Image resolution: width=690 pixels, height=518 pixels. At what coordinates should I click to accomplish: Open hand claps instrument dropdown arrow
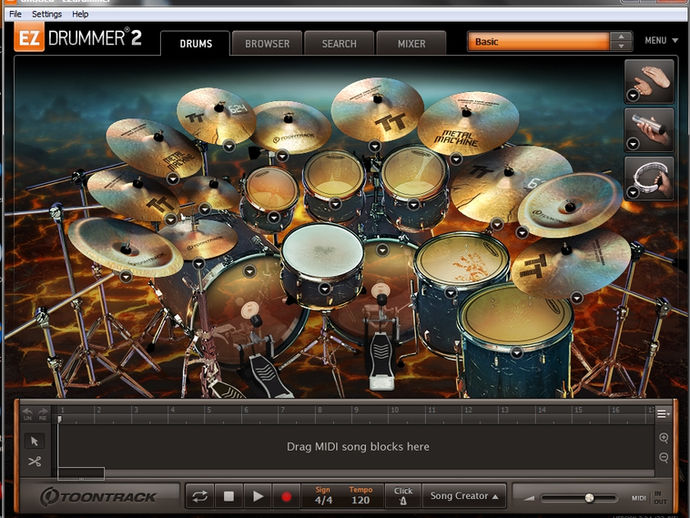633,95
